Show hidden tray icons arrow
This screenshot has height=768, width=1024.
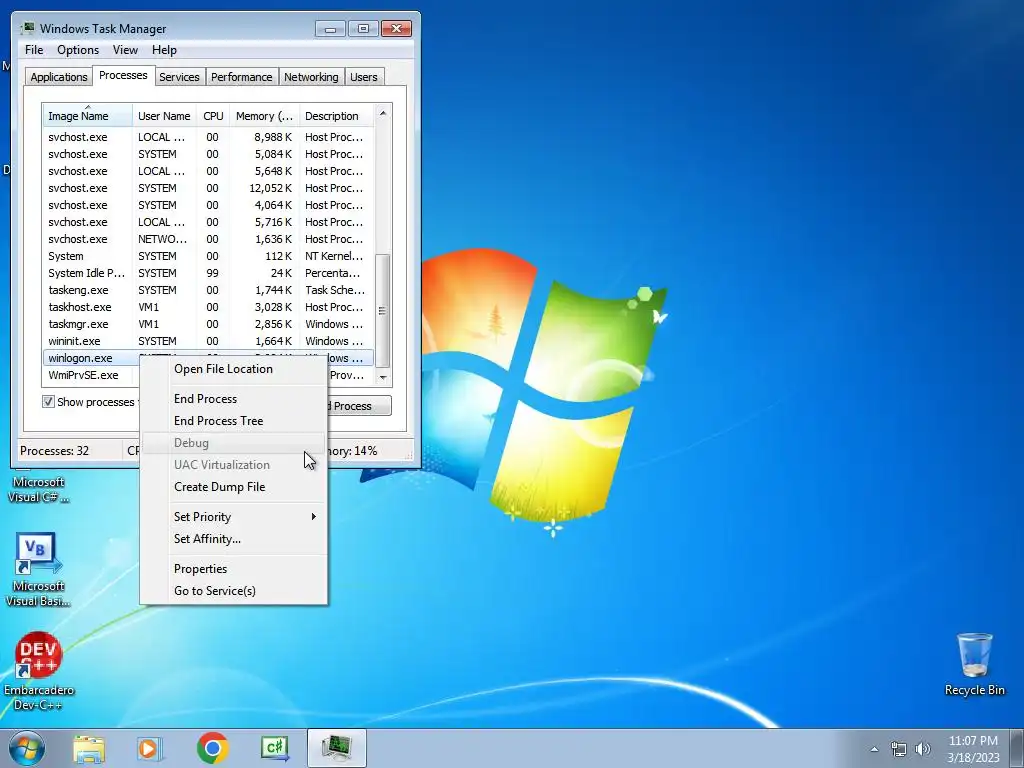click(x=874, y=749)
